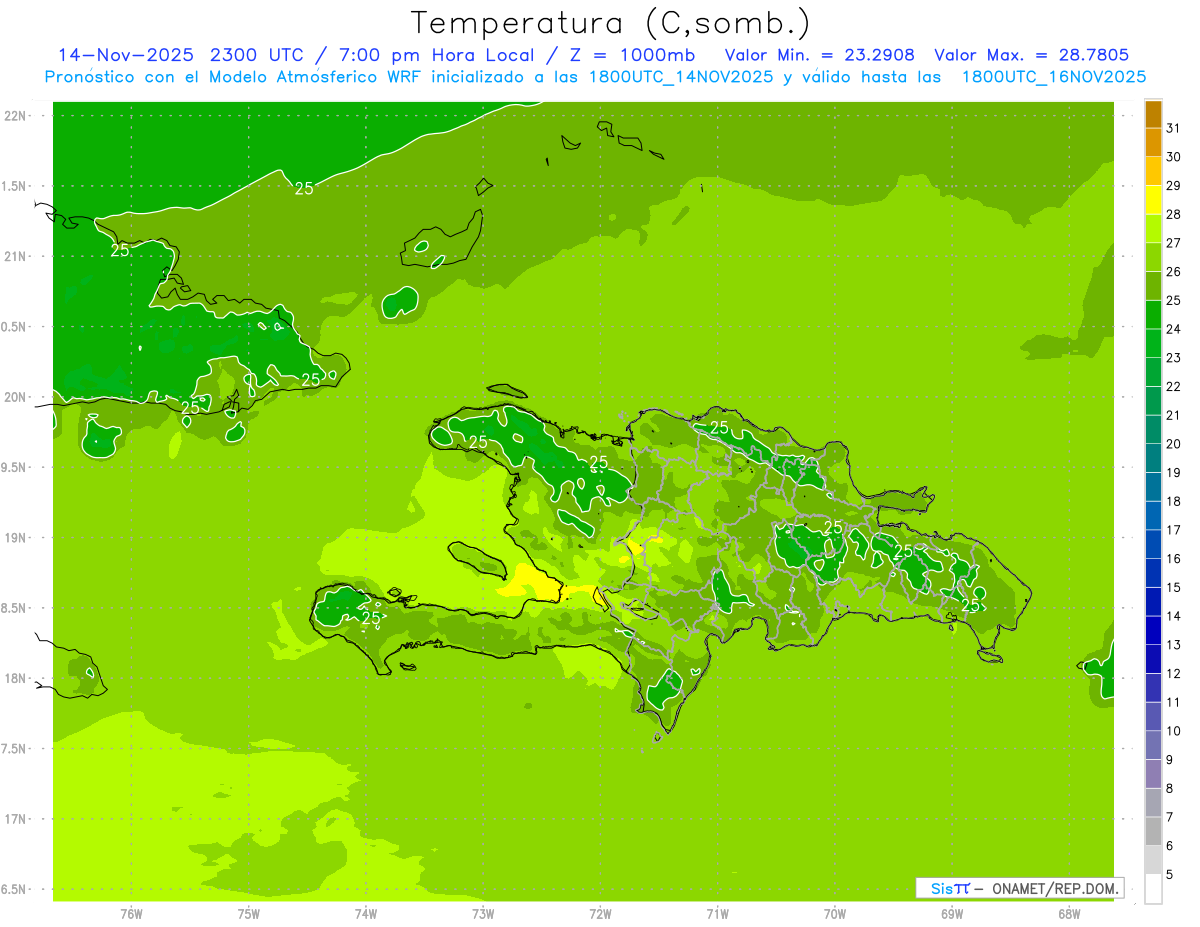Click the colorbar label "5"

coord(1169,875)
